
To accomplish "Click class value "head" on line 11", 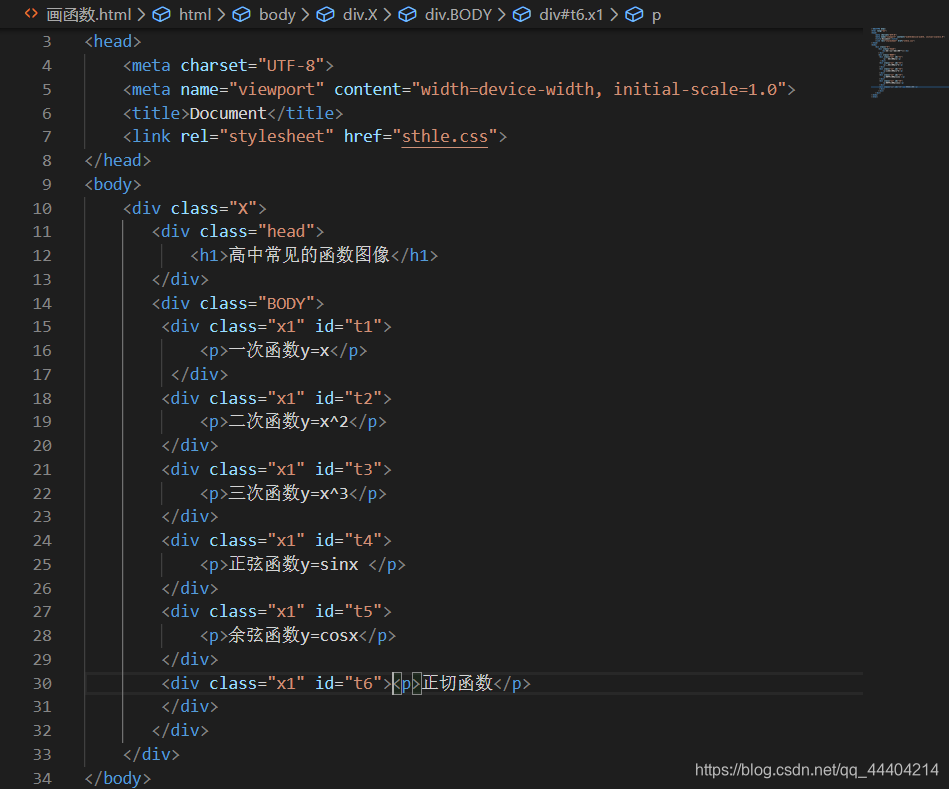I will 286,232.
